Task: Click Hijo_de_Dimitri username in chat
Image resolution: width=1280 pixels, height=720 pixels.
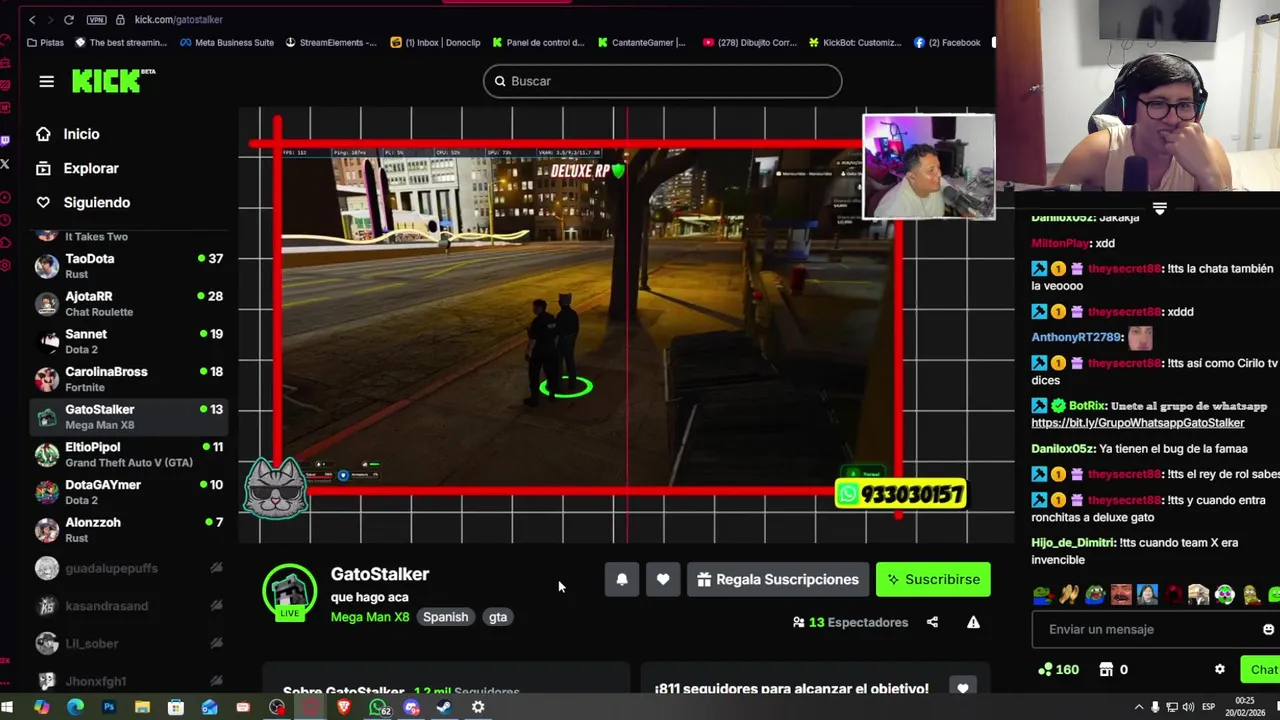Action: (x=1073, y=542)
